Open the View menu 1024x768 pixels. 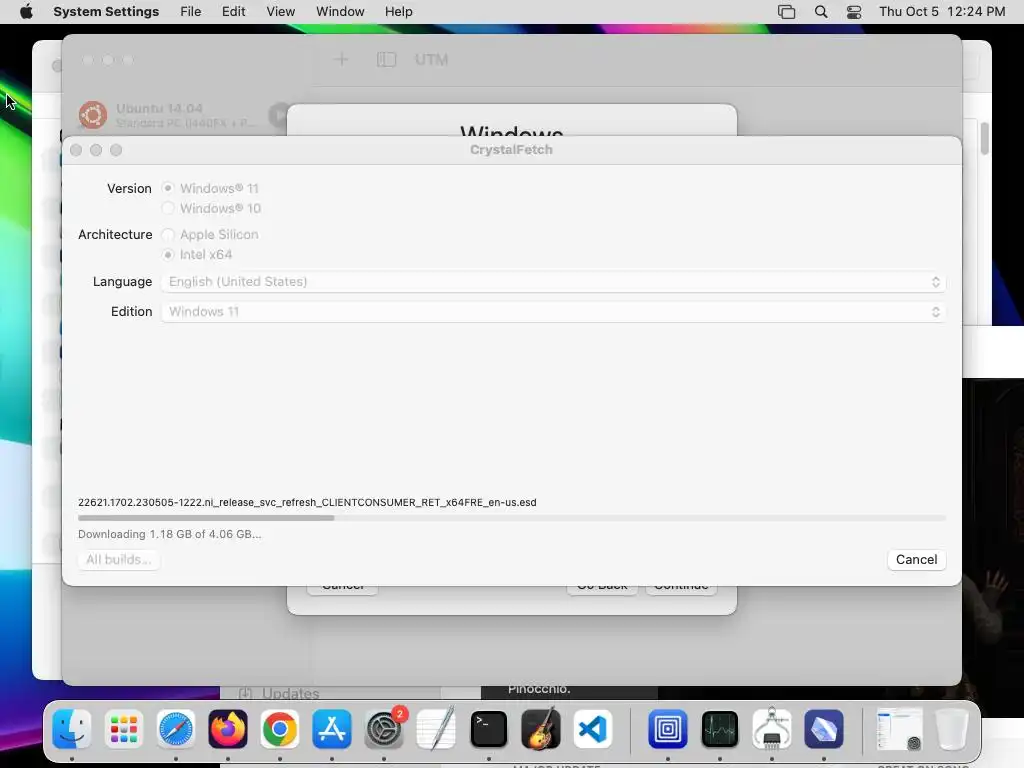click(x=280, y=12)
